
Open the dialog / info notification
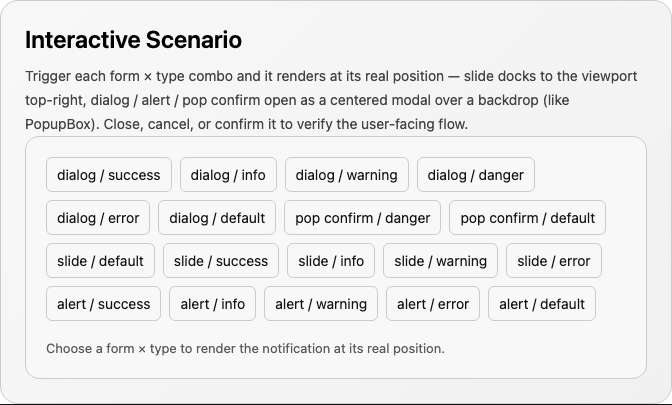[x=228, y=174]
